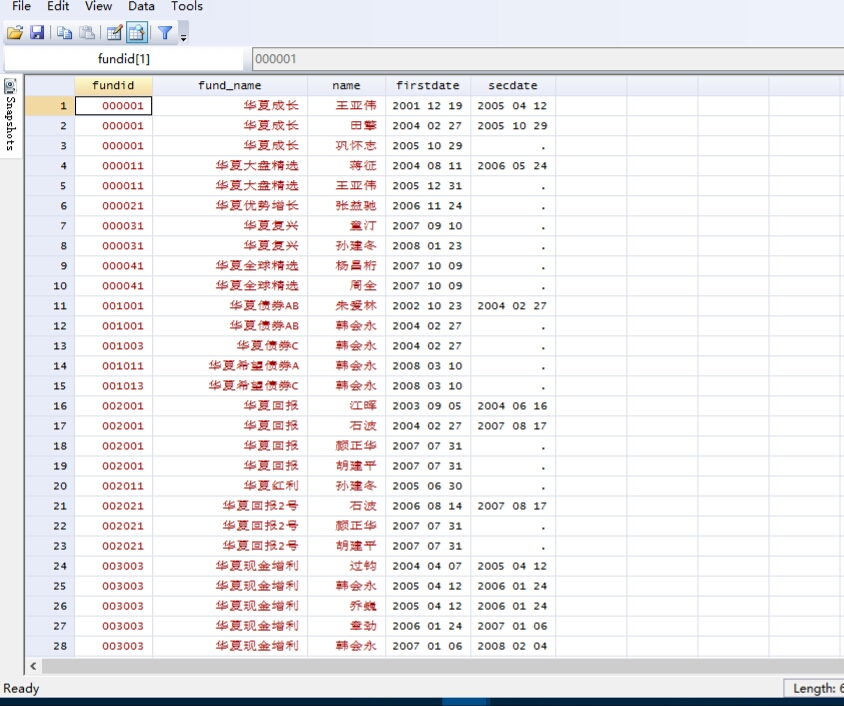Screen dimensions: 844x706
Task: Click firstdate cell 2005 12 31
Action: coord(428,186)
